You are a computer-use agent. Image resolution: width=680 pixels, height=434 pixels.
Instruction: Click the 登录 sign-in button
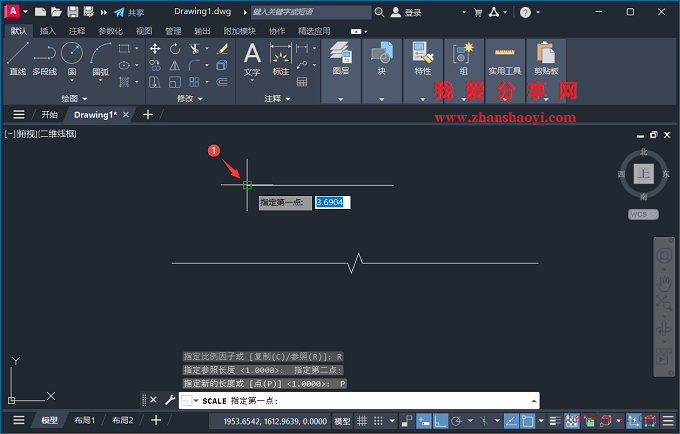[406, 12]
